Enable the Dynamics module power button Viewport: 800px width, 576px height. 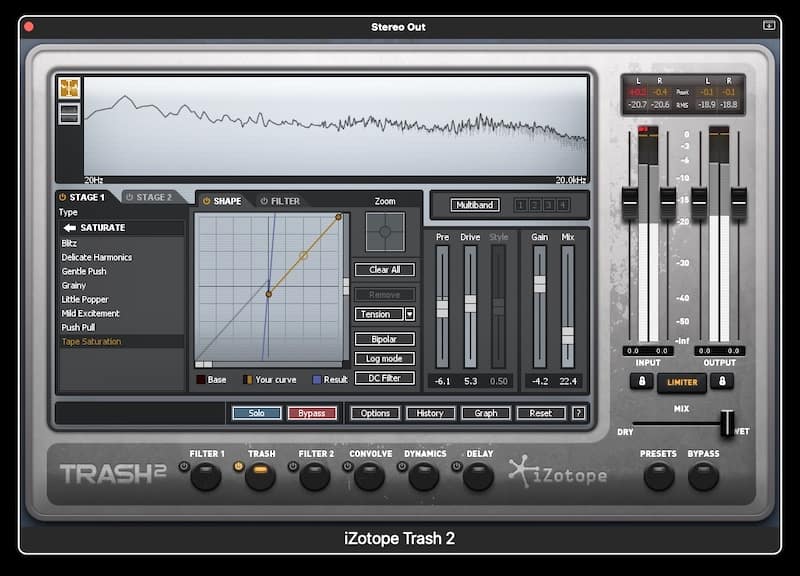402,466
